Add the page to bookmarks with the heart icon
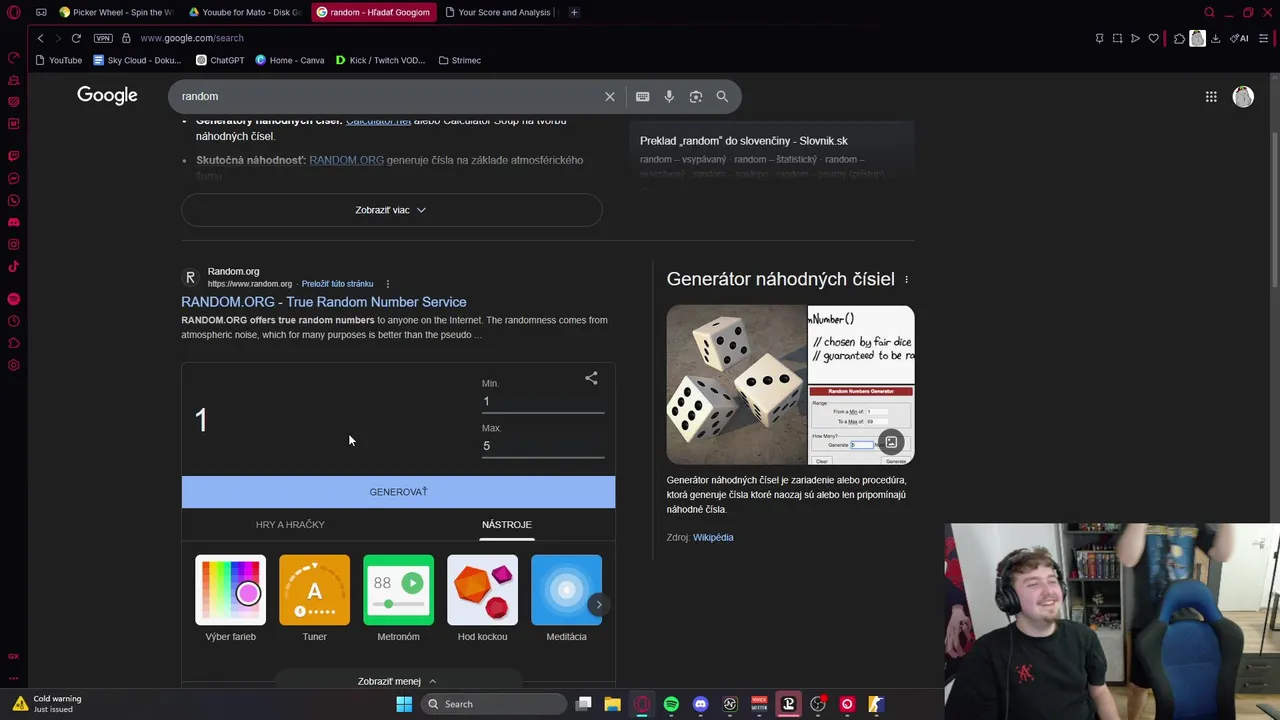Image resolution: width=1280 pixels, height=720 pixels. (1153, 38)
